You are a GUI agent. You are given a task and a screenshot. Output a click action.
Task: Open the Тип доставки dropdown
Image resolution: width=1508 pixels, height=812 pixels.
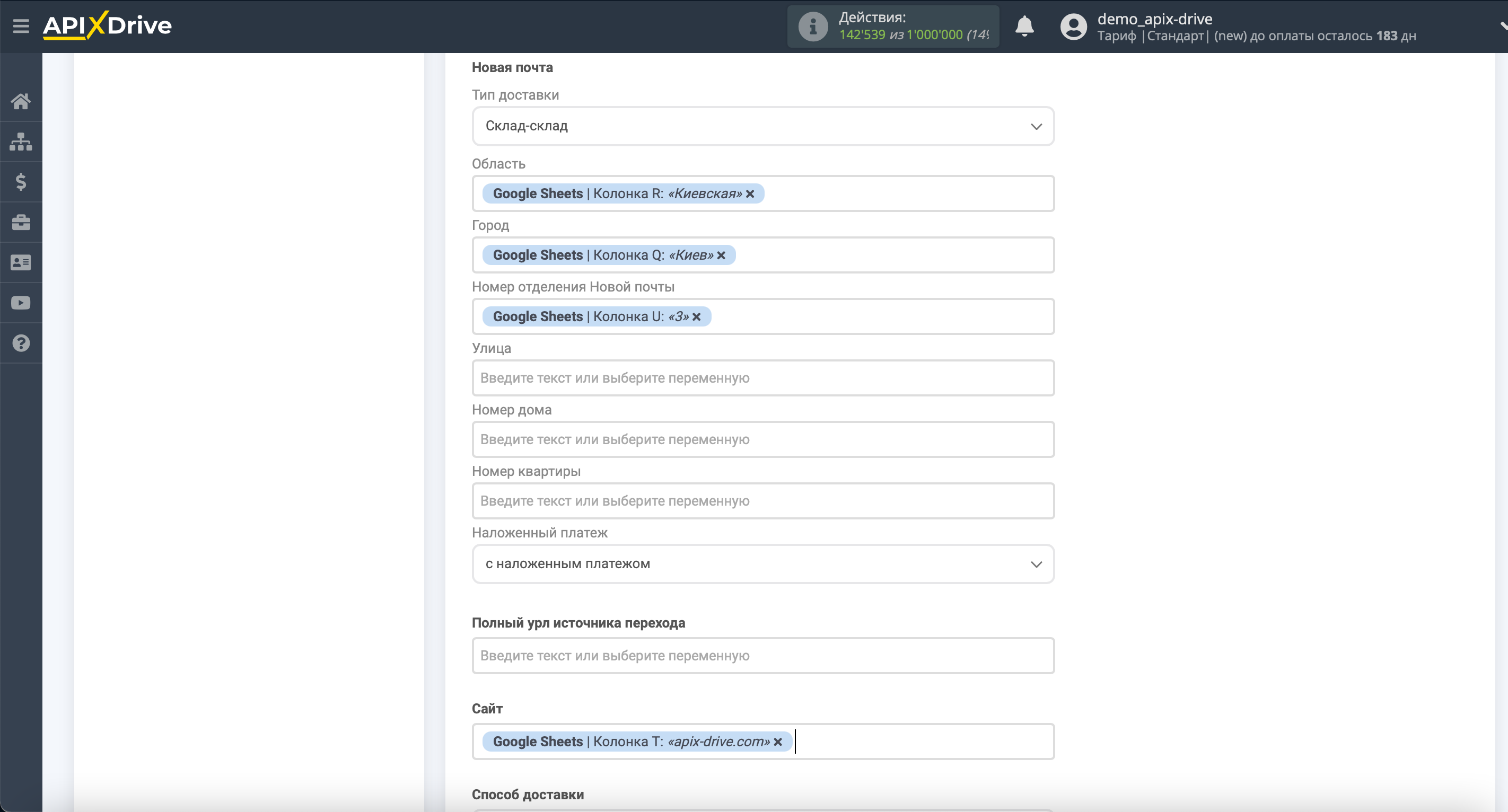click(x=764, y=126)
